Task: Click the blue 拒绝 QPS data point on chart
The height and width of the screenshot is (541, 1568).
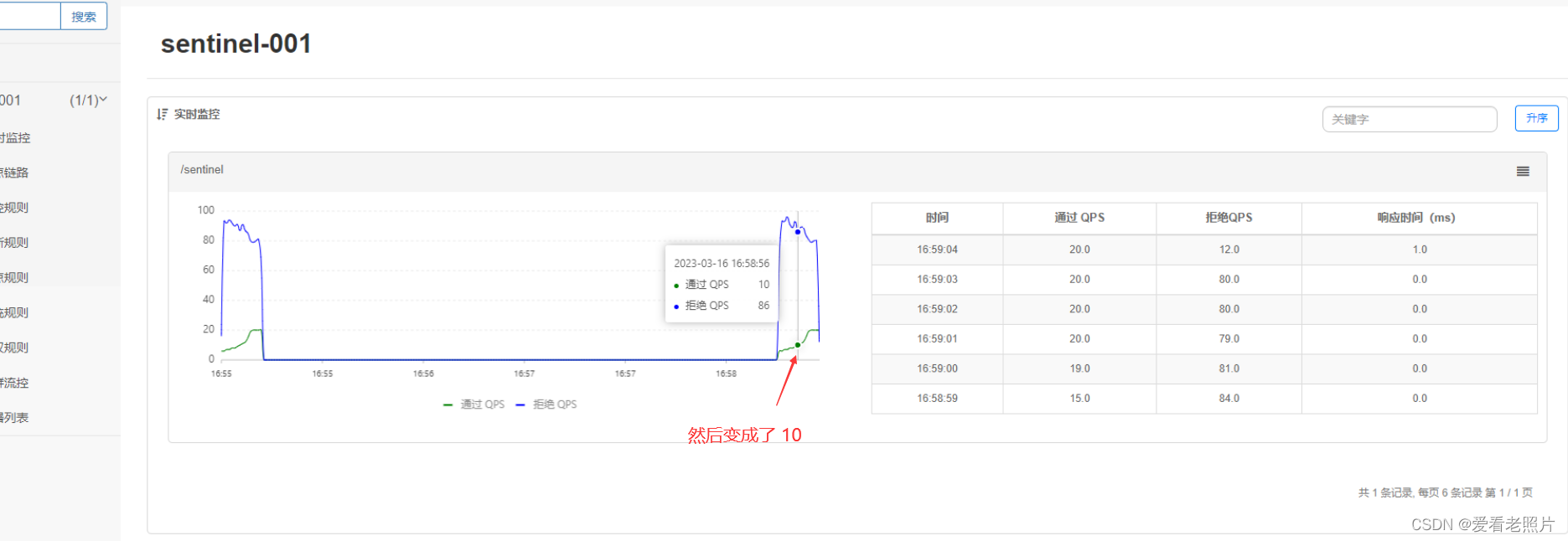Action: point(798,232)
